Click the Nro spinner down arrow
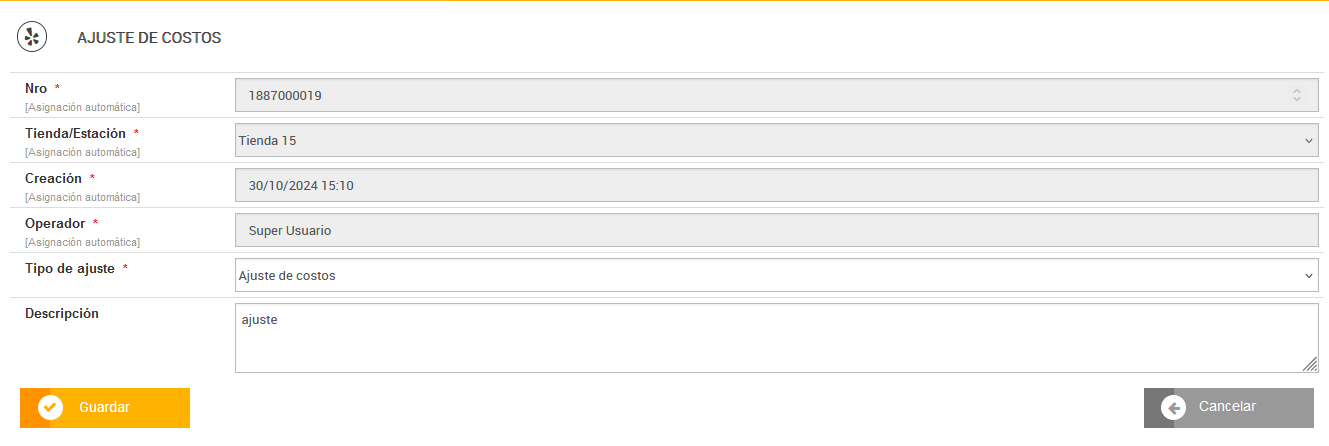The width and height of the screenshot is (1329, 446). tap(1297, 100)
